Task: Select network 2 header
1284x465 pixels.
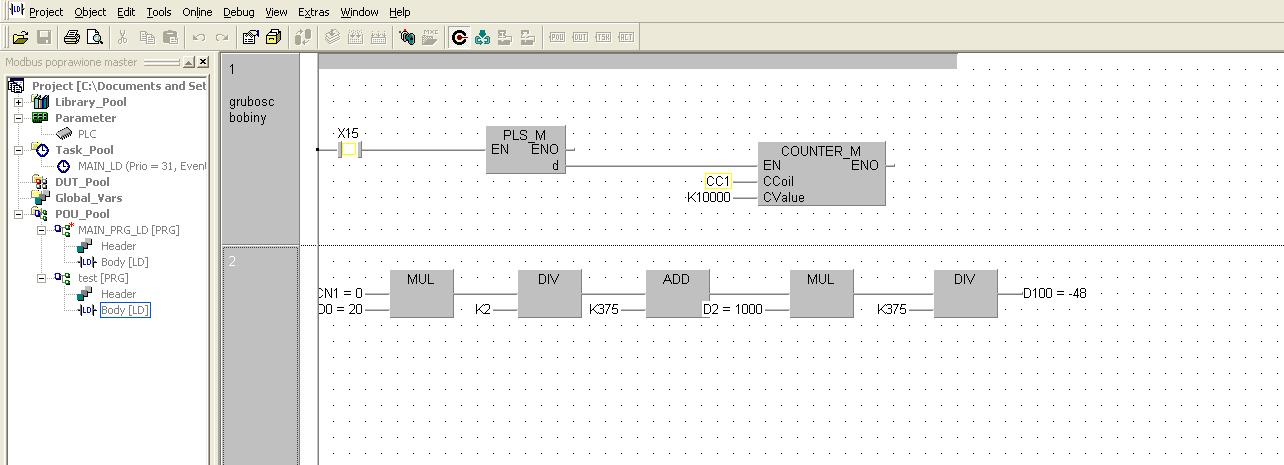Action: click(260, 356)
